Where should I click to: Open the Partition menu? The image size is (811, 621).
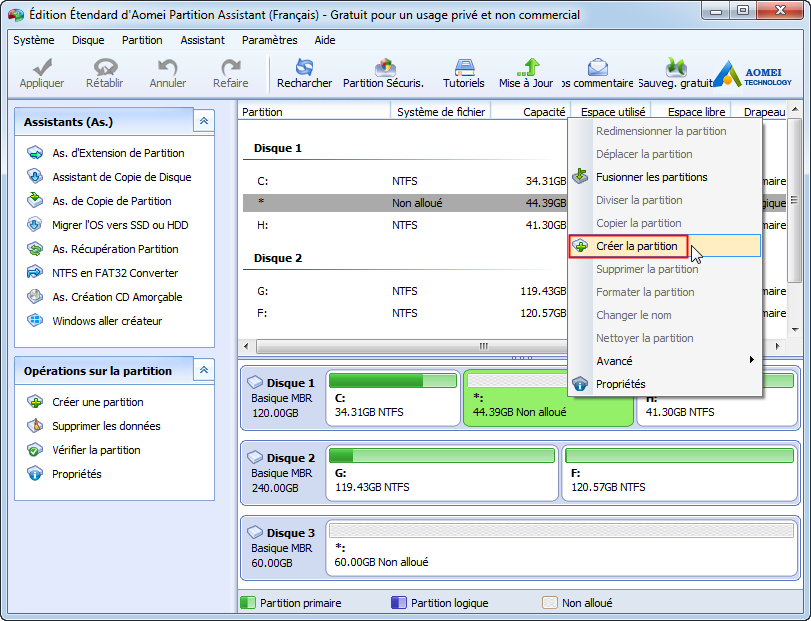142,40
